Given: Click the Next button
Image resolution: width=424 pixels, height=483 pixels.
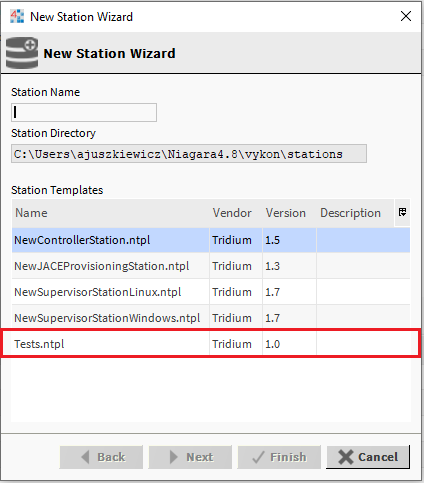Looking at the screenshot, I should tap(190, 457).
